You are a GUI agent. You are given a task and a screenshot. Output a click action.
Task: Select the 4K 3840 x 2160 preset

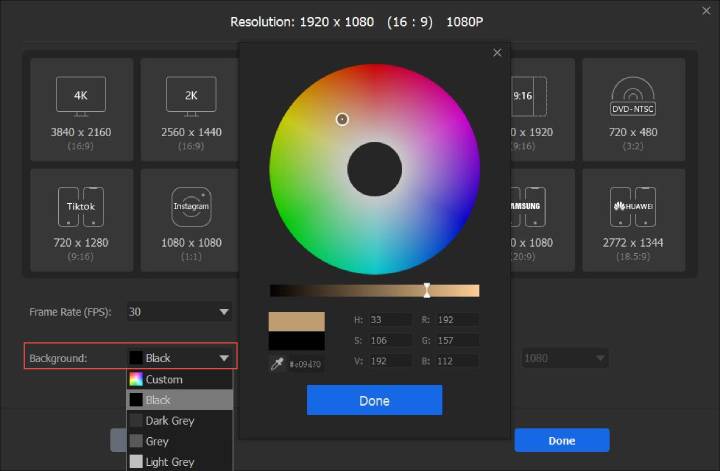point(82,109)
